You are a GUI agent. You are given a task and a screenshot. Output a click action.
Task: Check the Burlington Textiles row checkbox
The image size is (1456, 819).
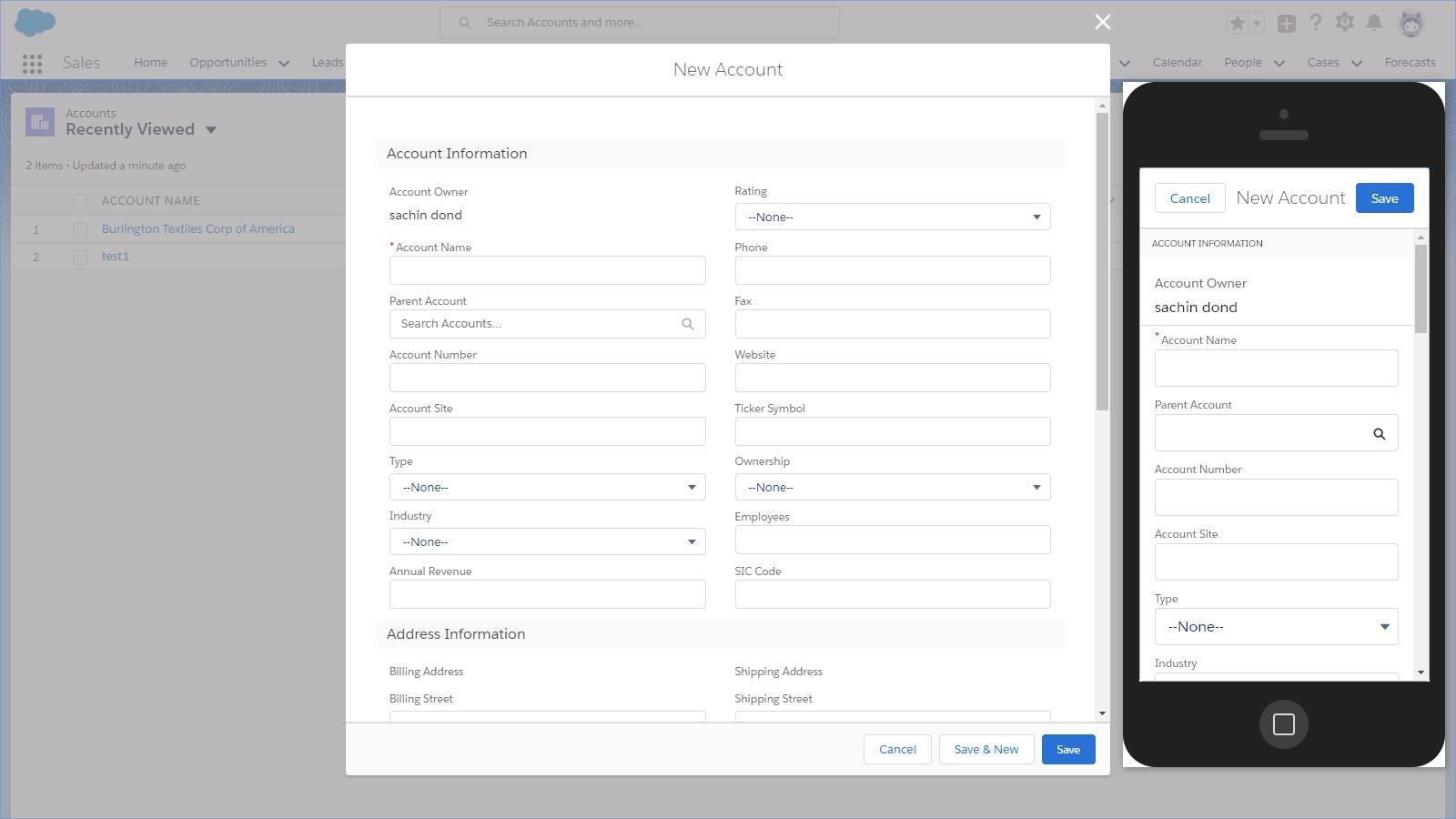(x=80, y=229)
